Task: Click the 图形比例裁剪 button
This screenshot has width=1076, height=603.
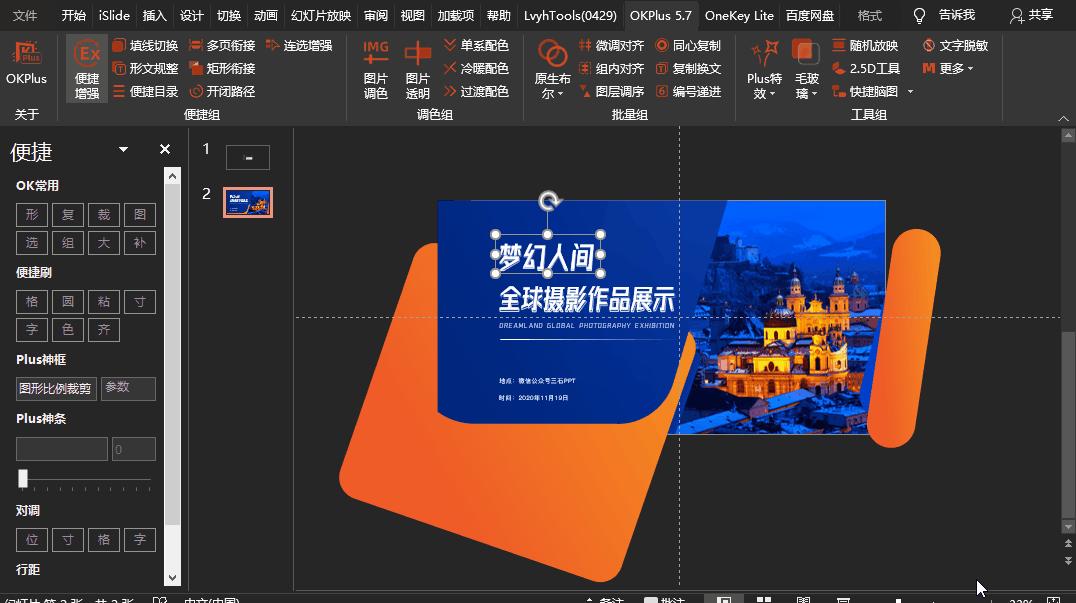Action: (56, 388)
